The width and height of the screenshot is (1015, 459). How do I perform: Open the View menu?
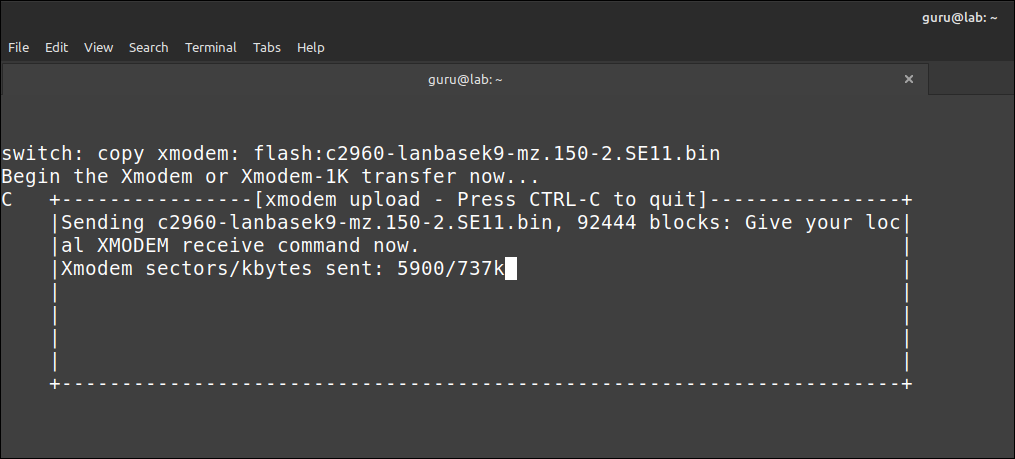[98, 47]
